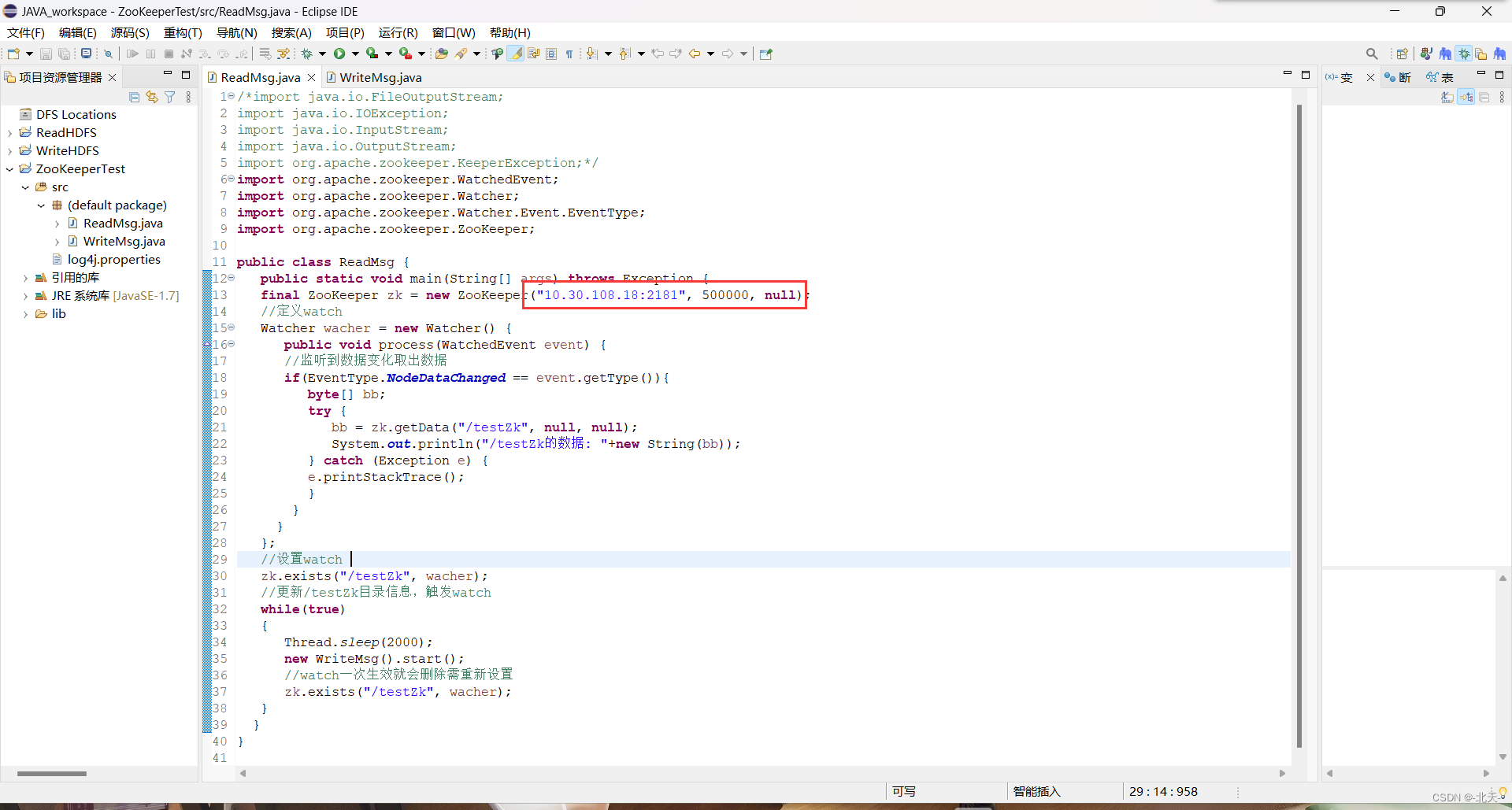Click the magnifier Quick Access search icon
This screenshot has width=1512, height=810.
1372,54
